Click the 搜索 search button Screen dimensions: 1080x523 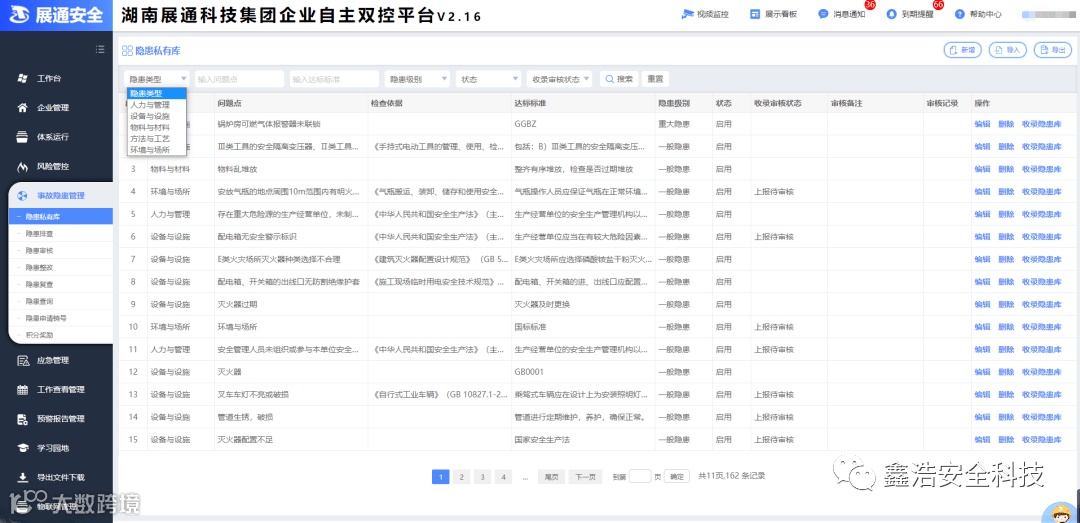tap(619, 79)
